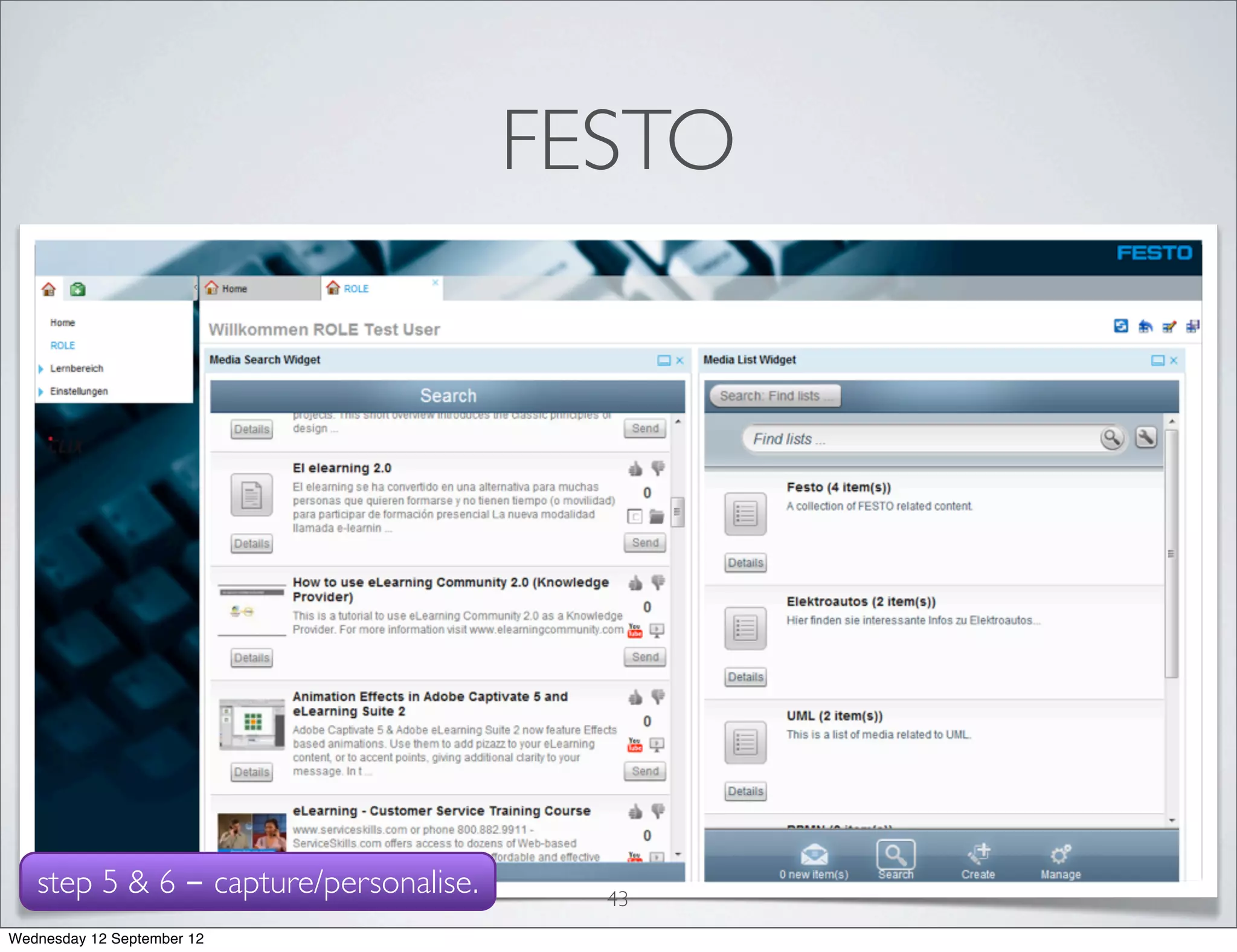Click the document type icon on El elearning 2.0
The image size is (1237, 952).
(635, 516)
